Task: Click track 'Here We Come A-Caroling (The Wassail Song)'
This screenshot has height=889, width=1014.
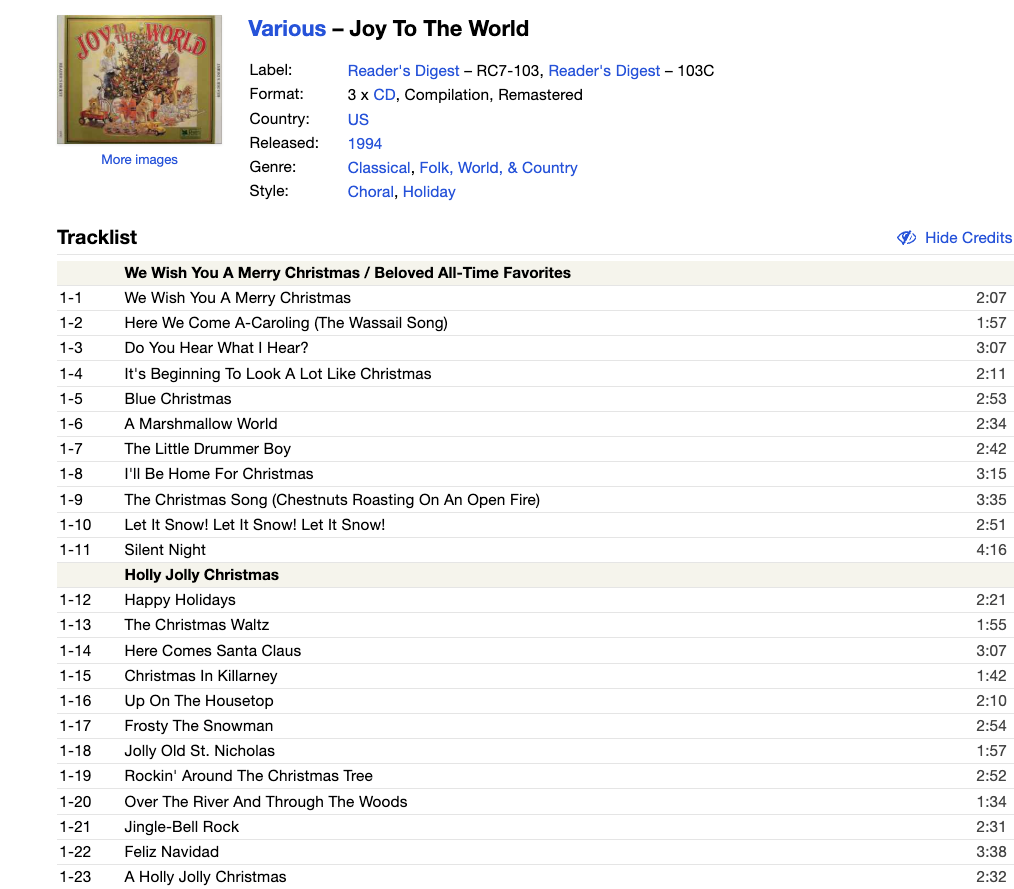Action: [x=286, y=323]
